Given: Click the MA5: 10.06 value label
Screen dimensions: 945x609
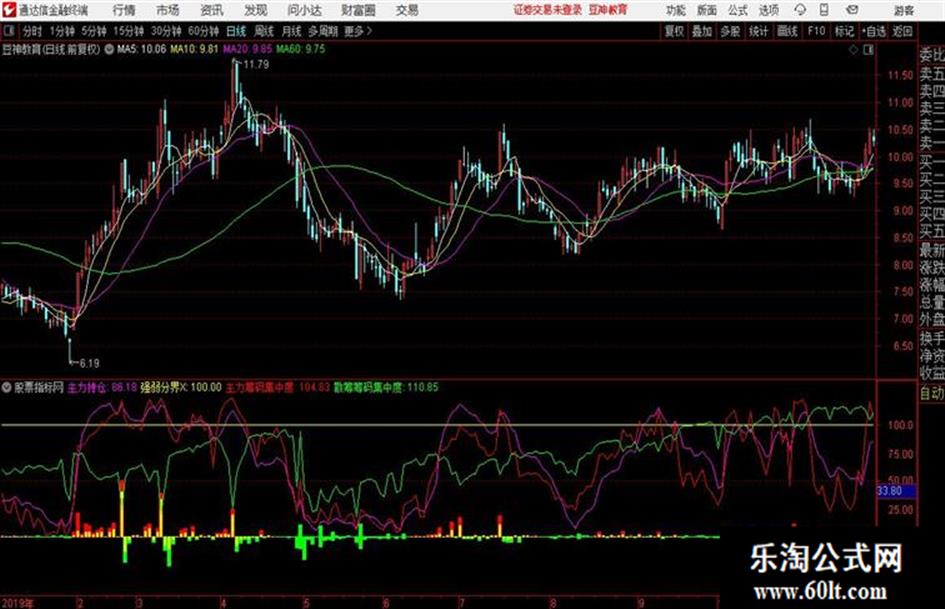Looking at the screenshot, I should coord(141,49).
